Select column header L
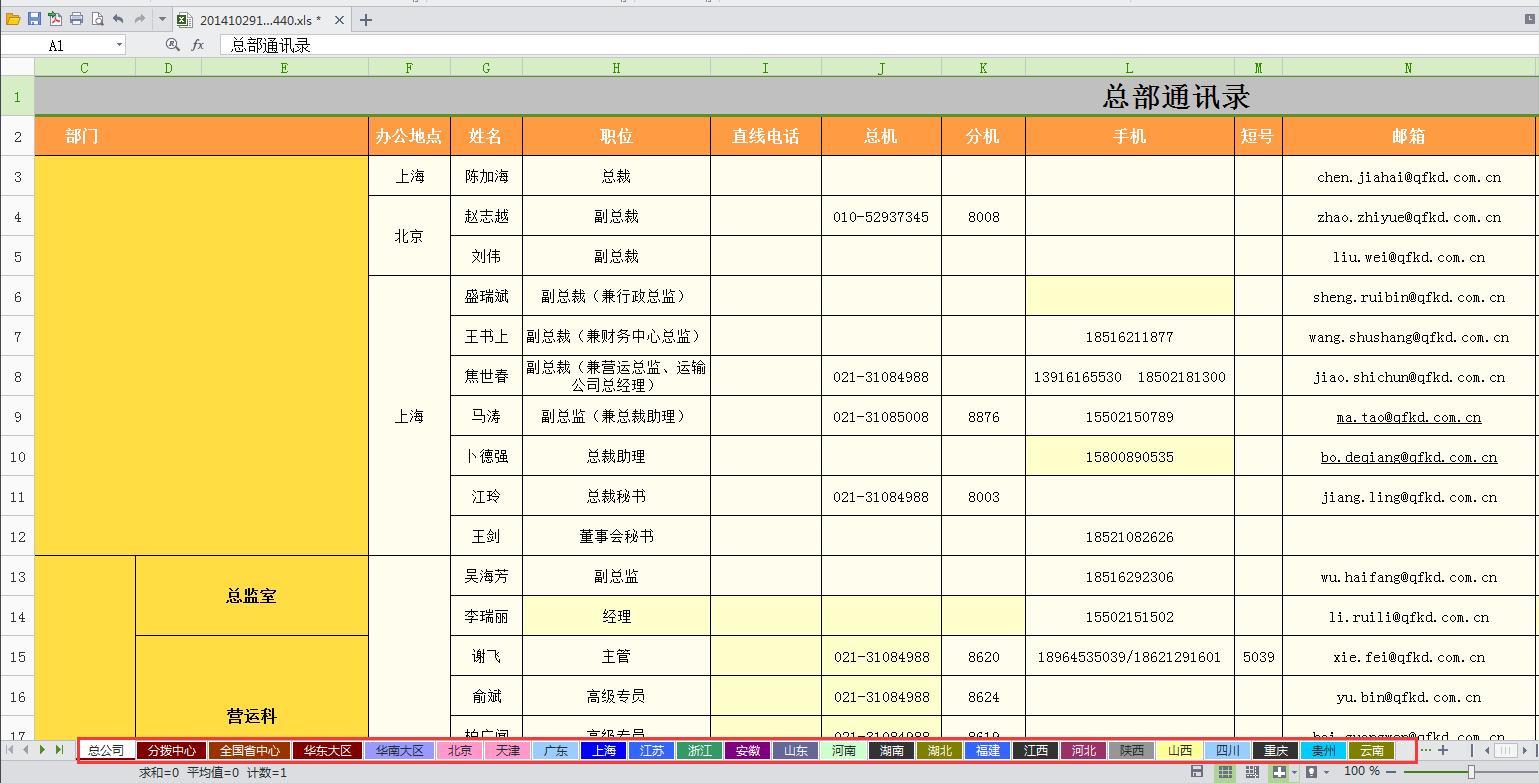The width and height of the screenshot is (1539, 783). (1130, 68)
